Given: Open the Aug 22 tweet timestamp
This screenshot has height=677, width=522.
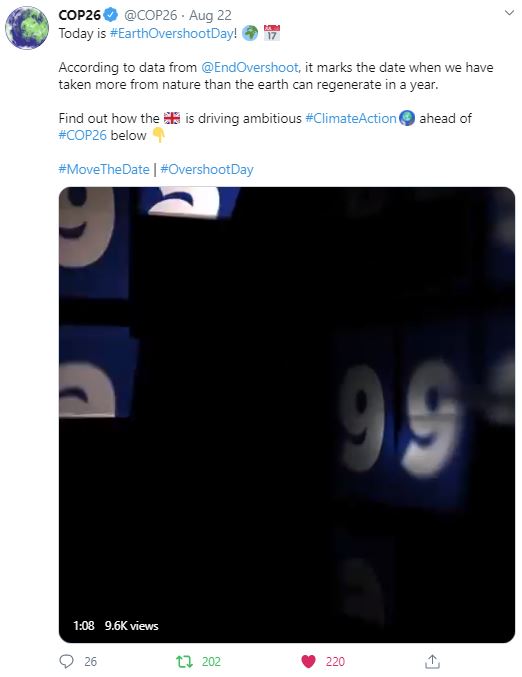Looking at the screenshot, I should pyautogui.click(x=210, y=16).
